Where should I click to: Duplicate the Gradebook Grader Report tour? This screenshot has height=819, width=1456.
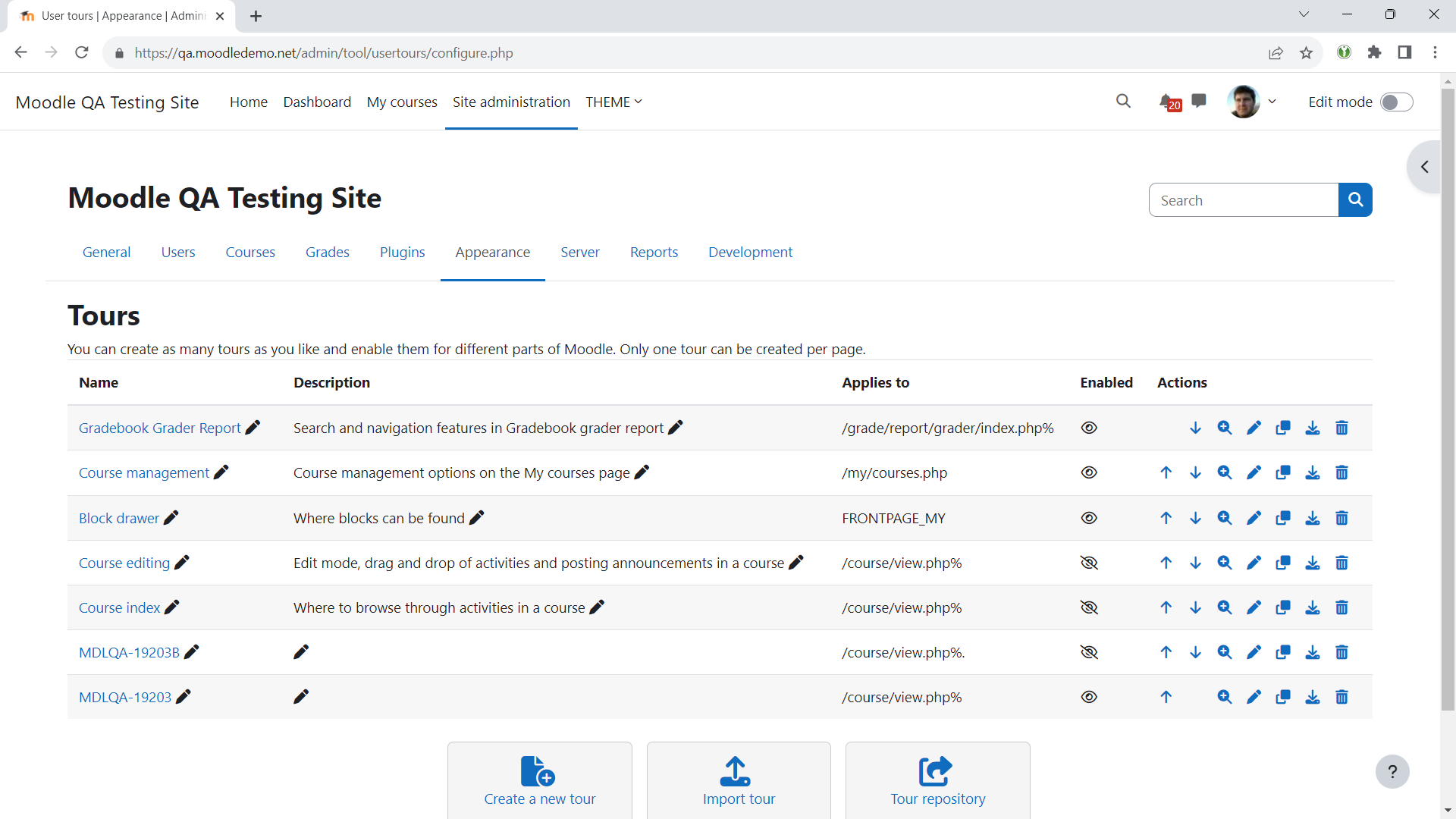click(x=1283, y=428)
